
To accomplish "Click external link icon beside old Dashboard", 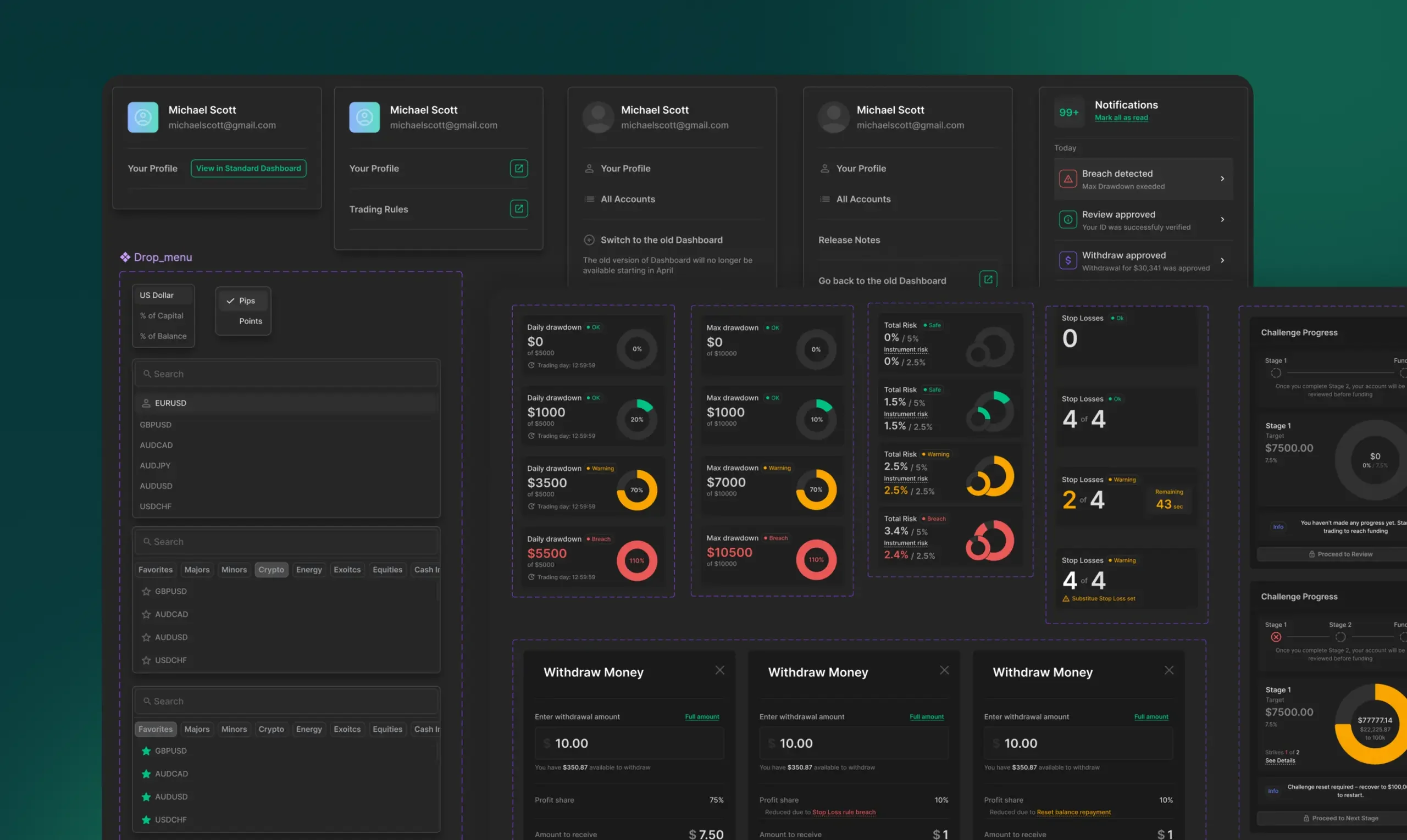I will pyautogui.click(x=988, y=280).
